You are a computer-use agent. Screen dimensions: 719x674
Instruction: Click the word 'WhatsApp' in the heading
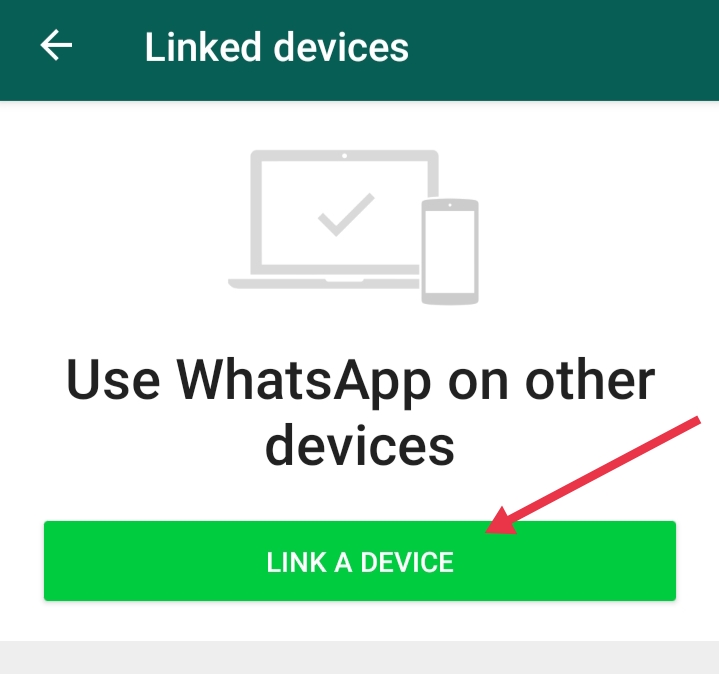(x=304, y=381)
